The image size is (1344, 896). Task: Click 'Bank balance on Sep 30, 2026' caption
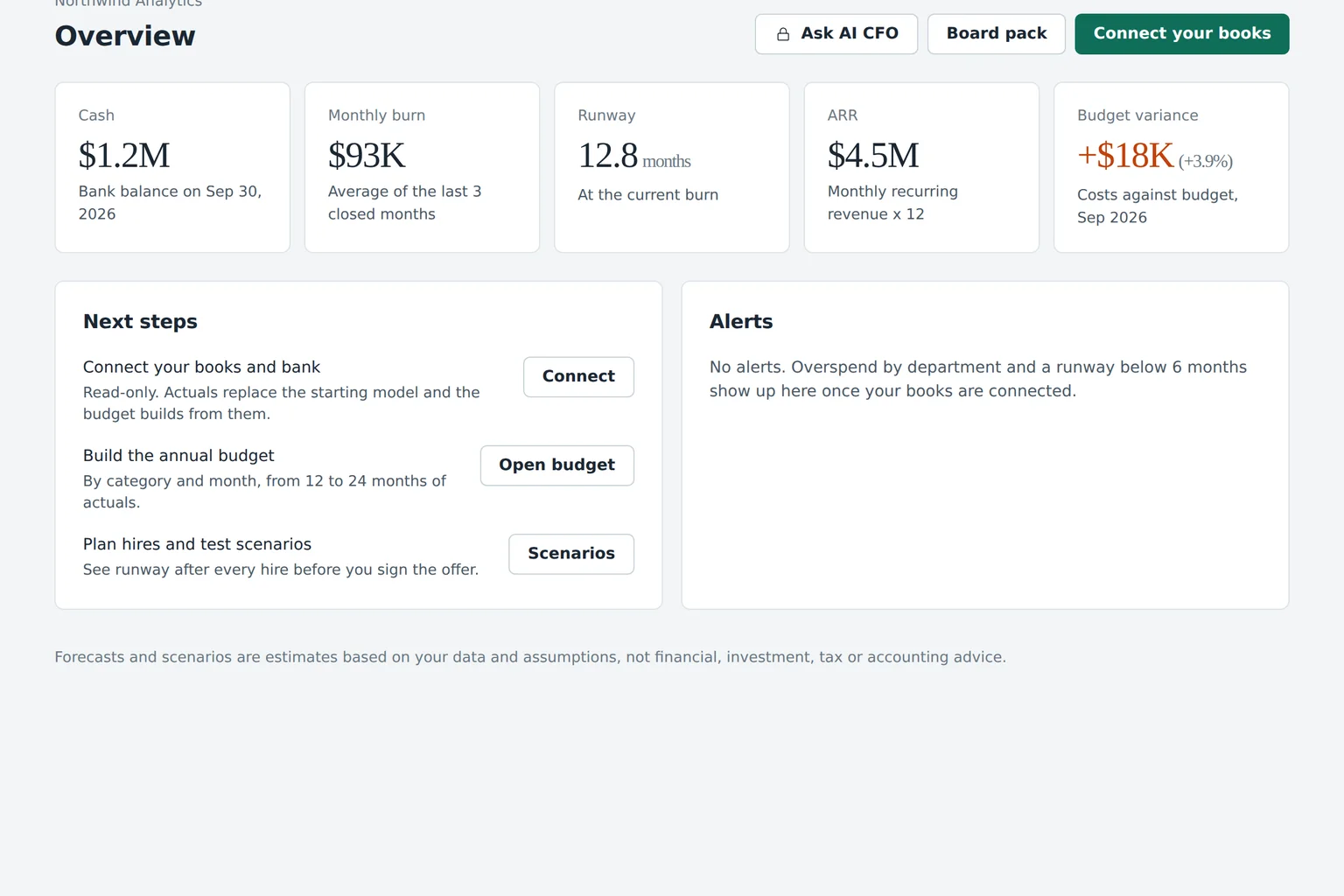[x=171, y=203]
